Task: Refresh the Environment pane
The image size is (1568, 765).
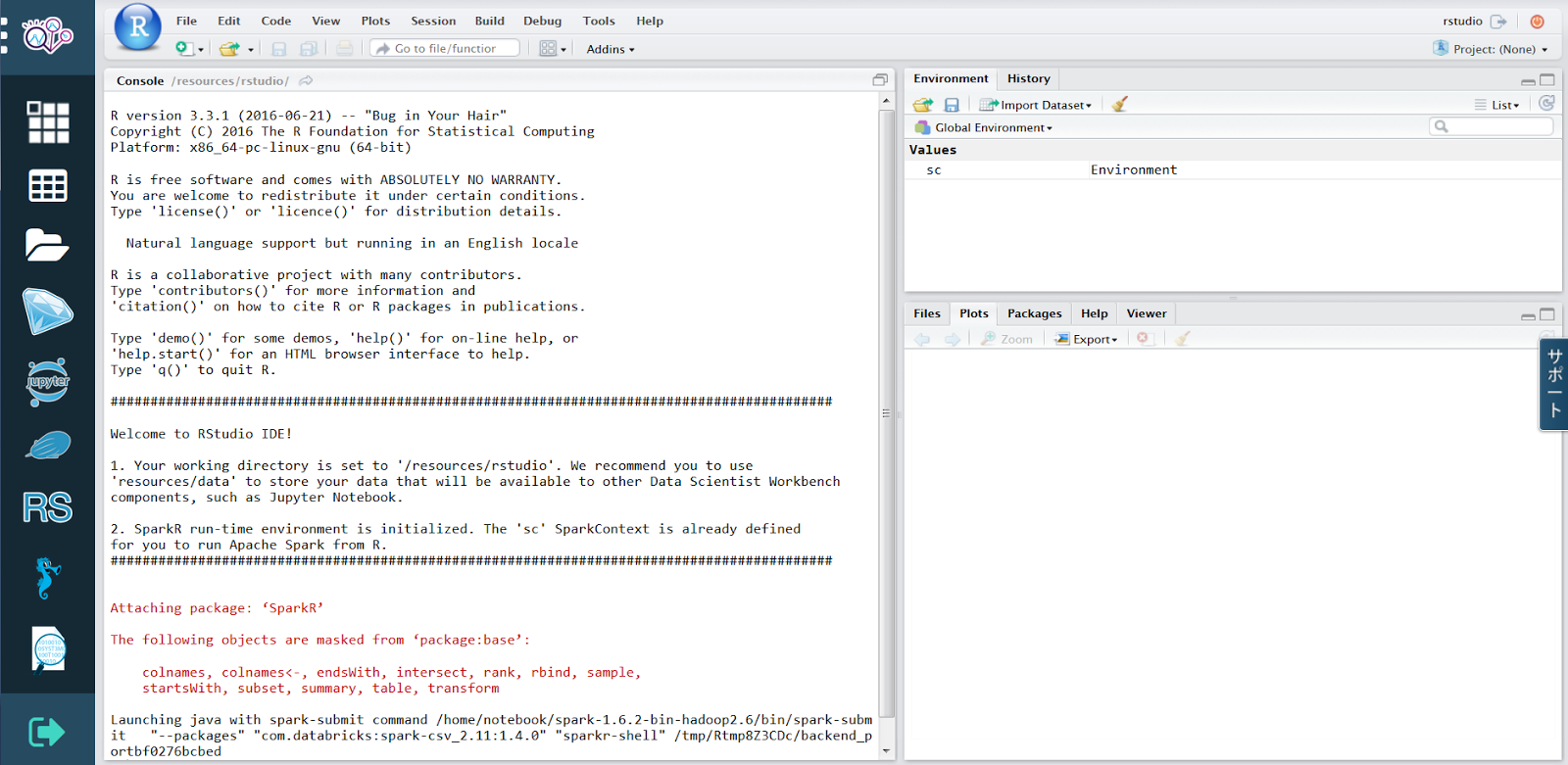Action: 1546,103
